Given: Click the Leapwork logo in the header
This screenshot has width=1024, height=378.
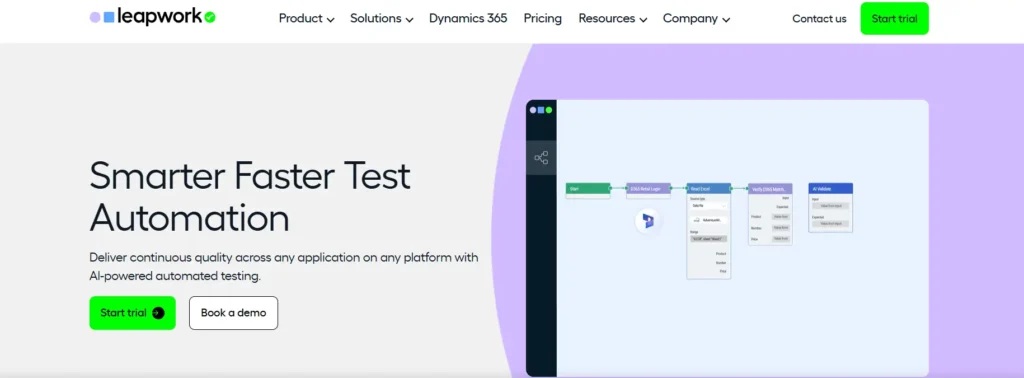Looking at the screenshot, I should click(x=152, y=18).
